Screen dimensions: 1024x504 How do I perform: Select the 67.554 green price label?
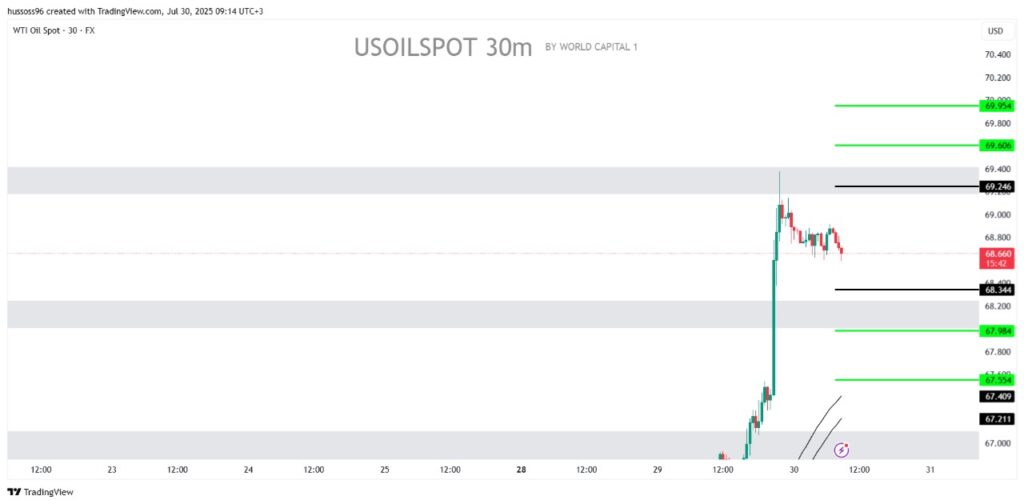coord(997,380)
